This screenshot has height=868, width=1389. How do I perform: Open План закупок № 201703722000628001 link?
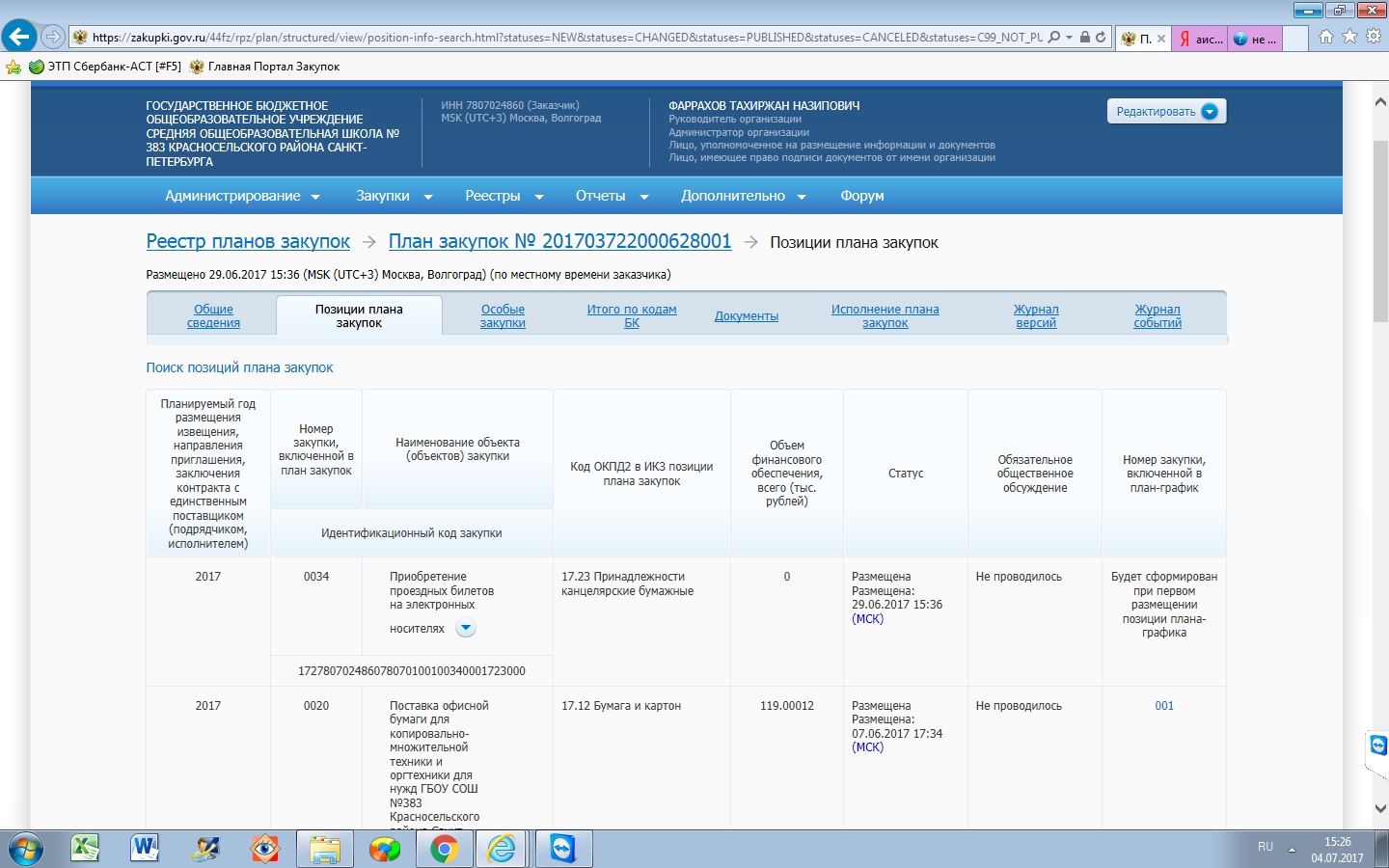coord(559,242)
